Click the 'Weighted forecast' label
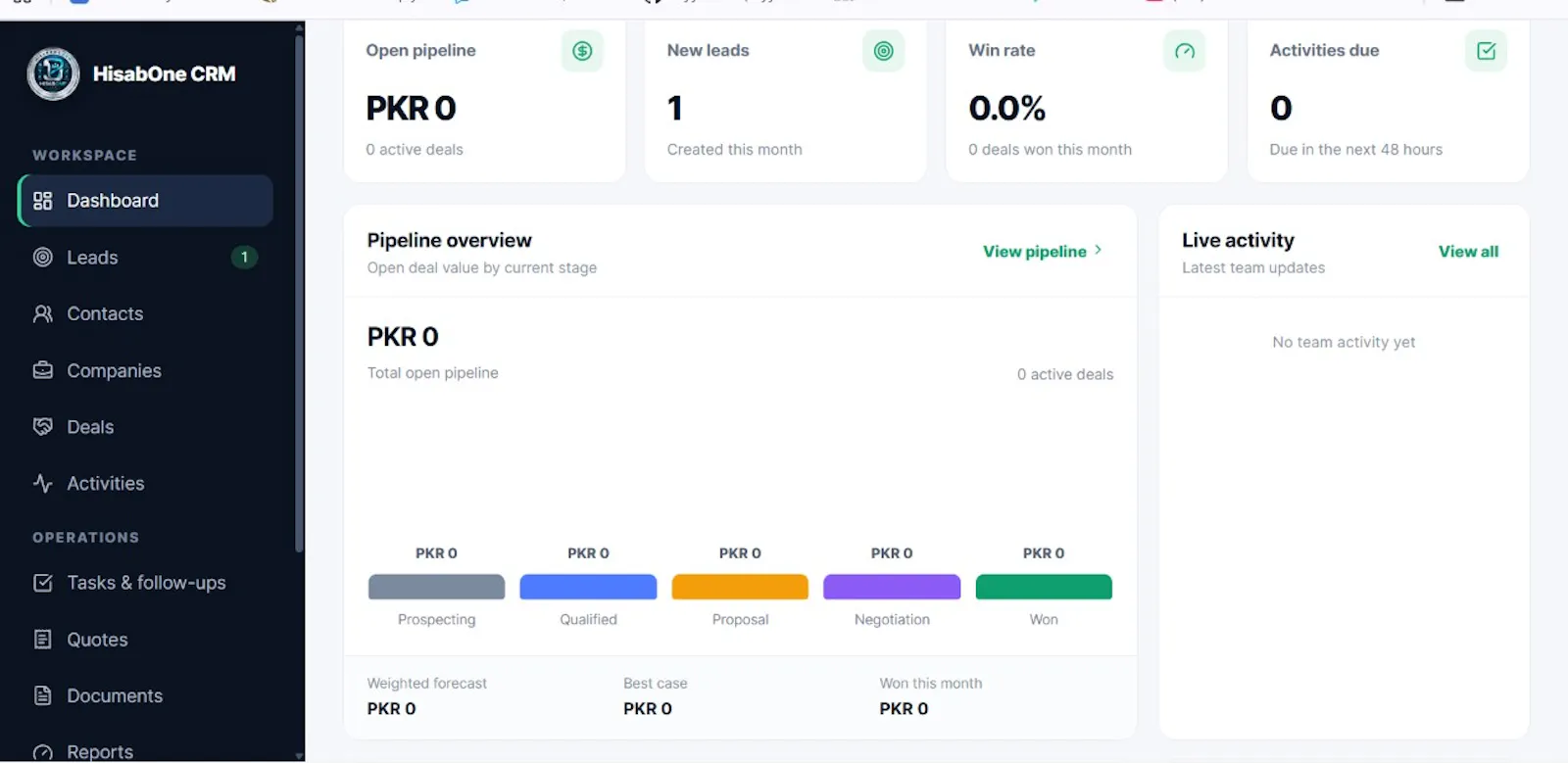 click(x=426, y=684)
